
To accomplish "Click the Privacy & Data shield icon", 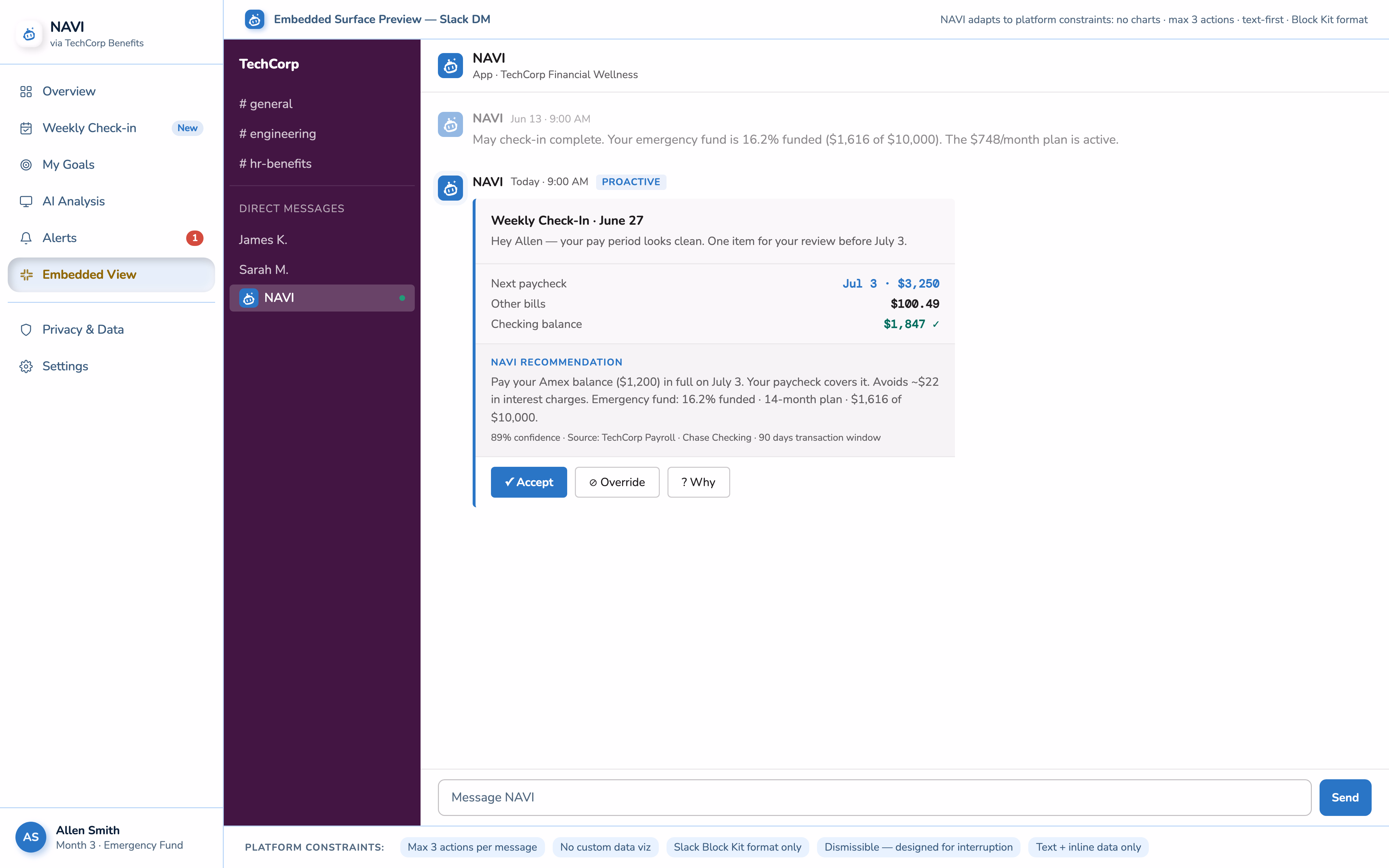I will (26, 330).
